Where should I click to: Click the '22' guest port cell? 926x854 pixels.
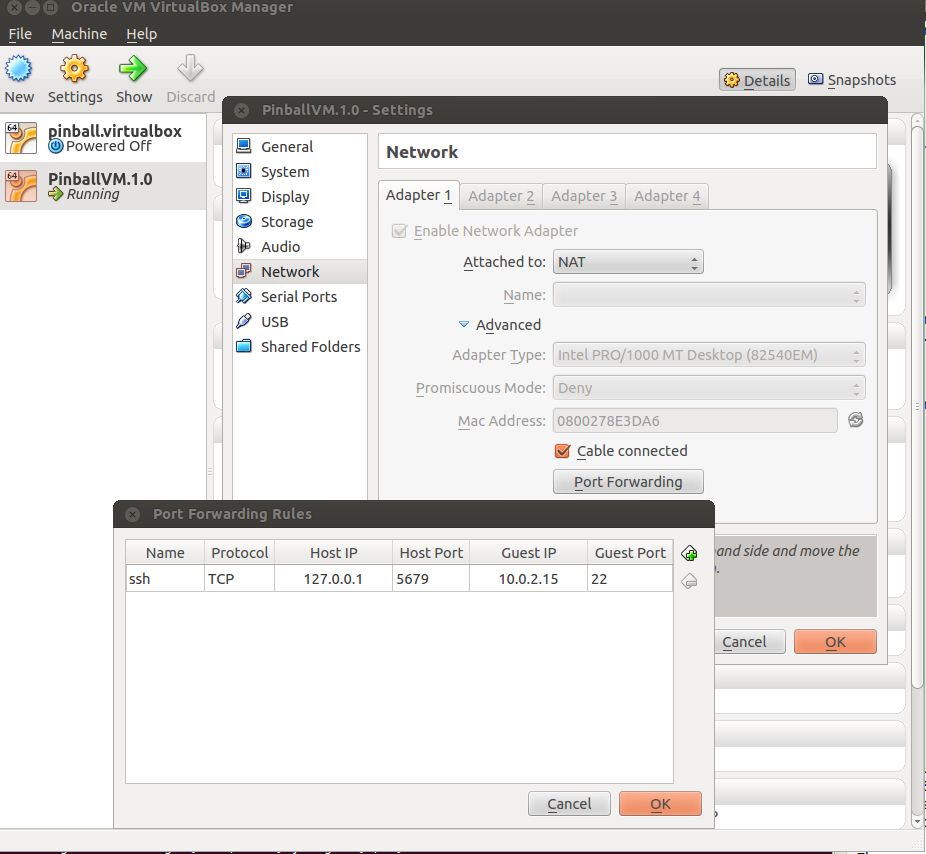630,579
